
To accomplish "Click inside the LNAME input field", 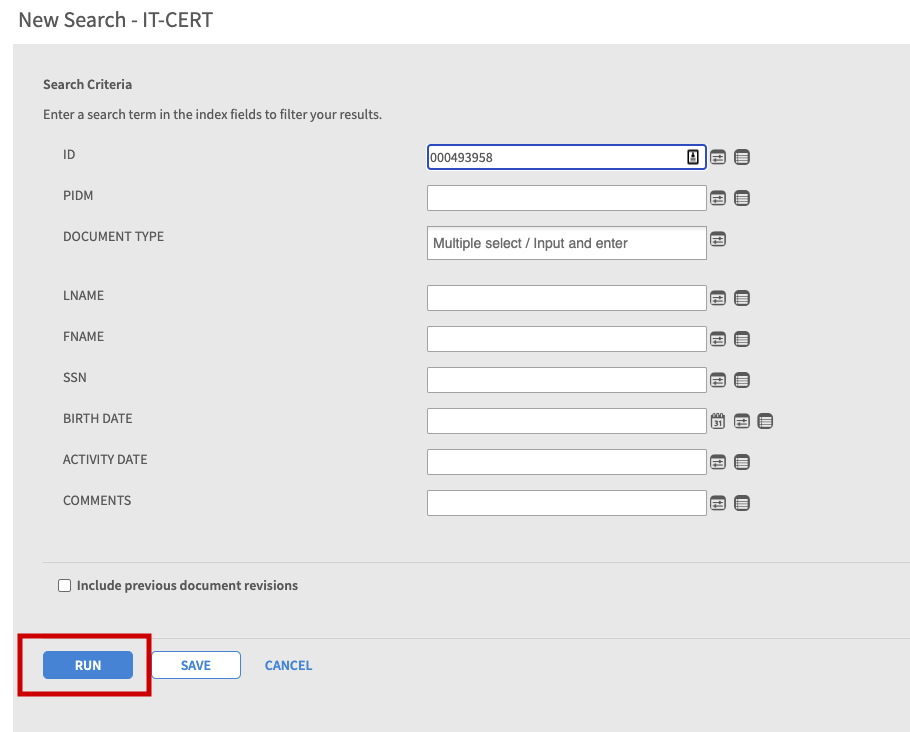I will [x=566, y=298].
